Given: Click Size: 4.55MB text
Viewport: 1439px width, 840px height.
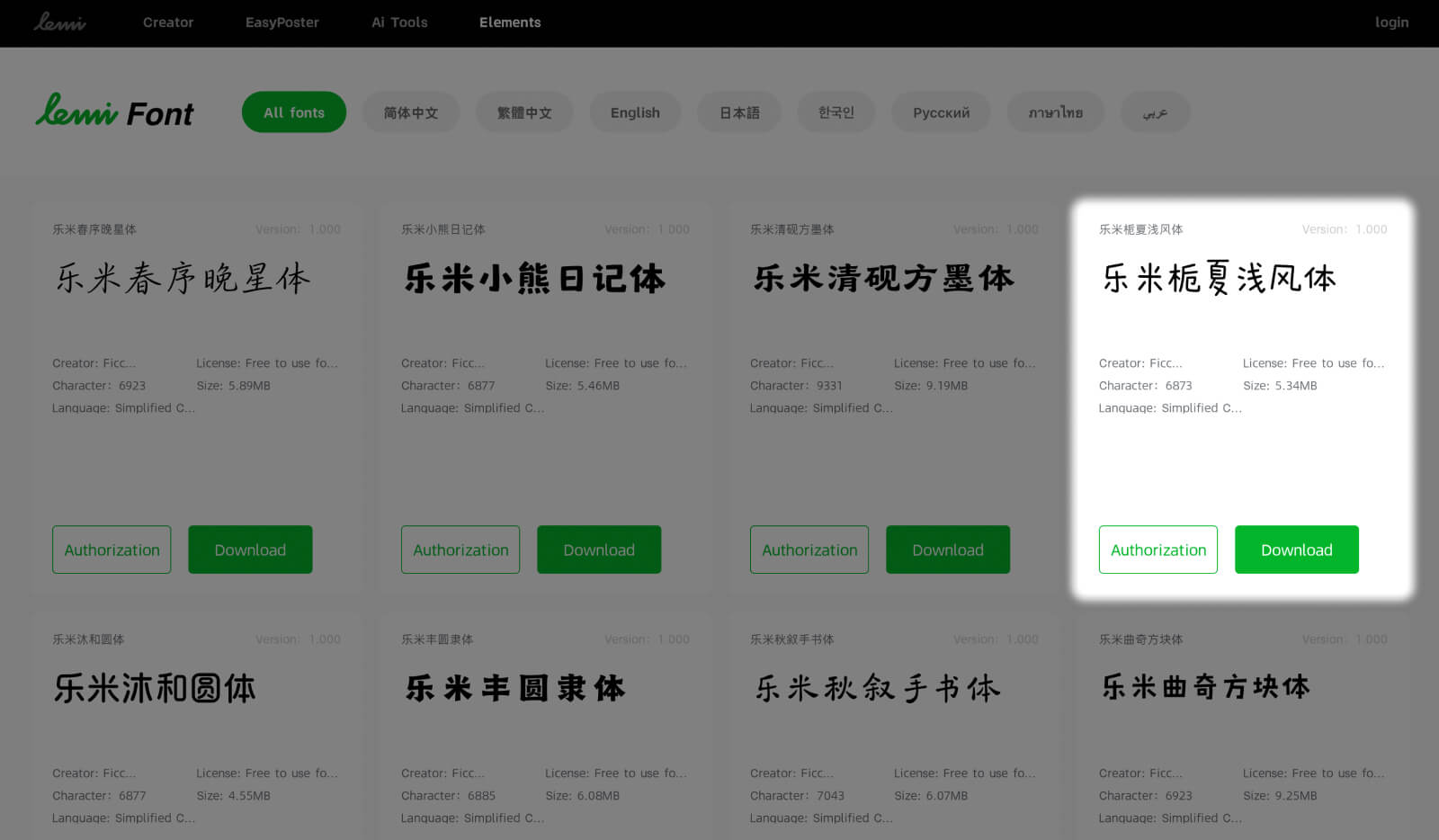Looking at the screenshot, I should (x=233, y=796).
